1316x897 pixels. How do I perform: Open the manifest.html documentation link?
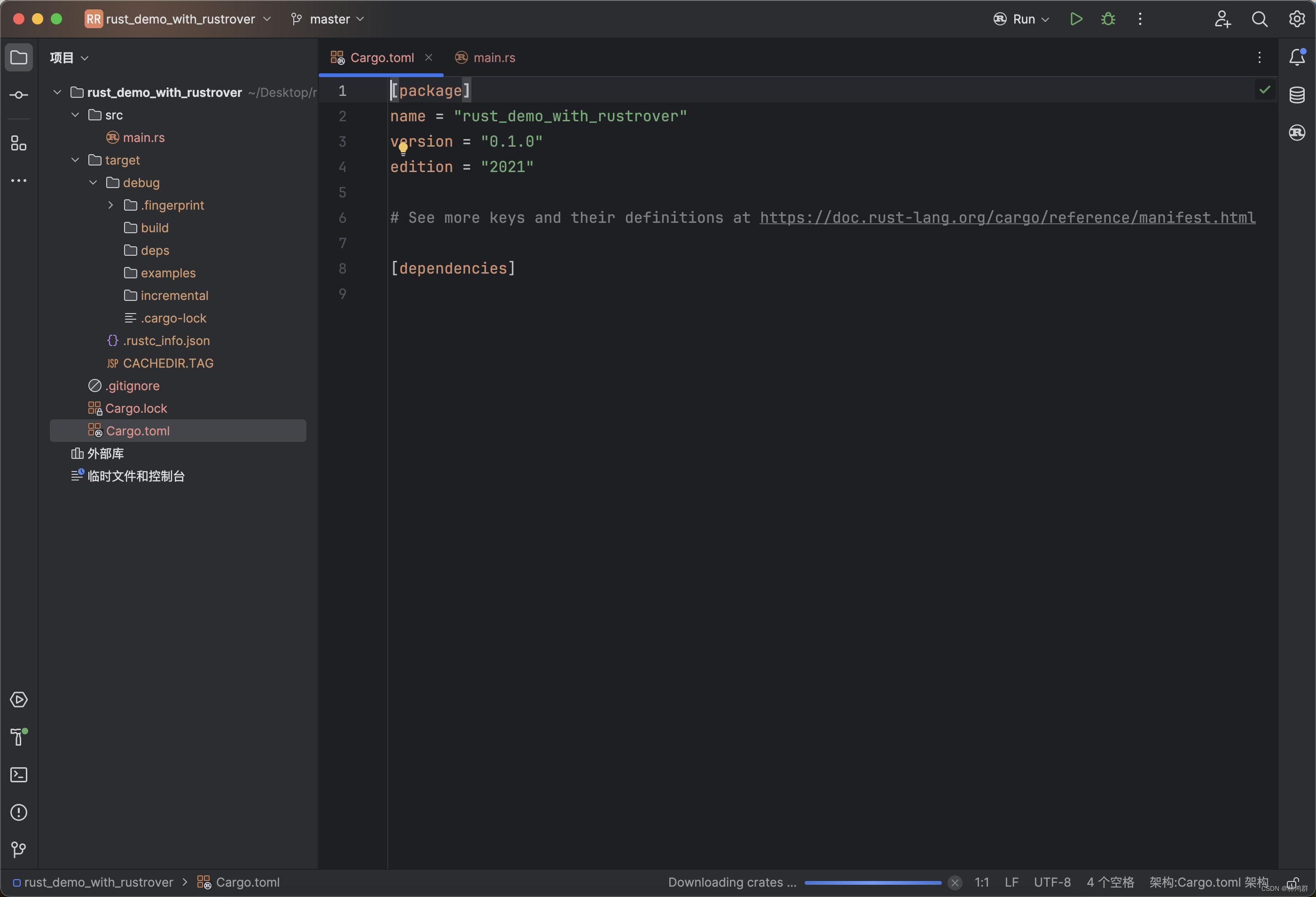click(1007, 218)
